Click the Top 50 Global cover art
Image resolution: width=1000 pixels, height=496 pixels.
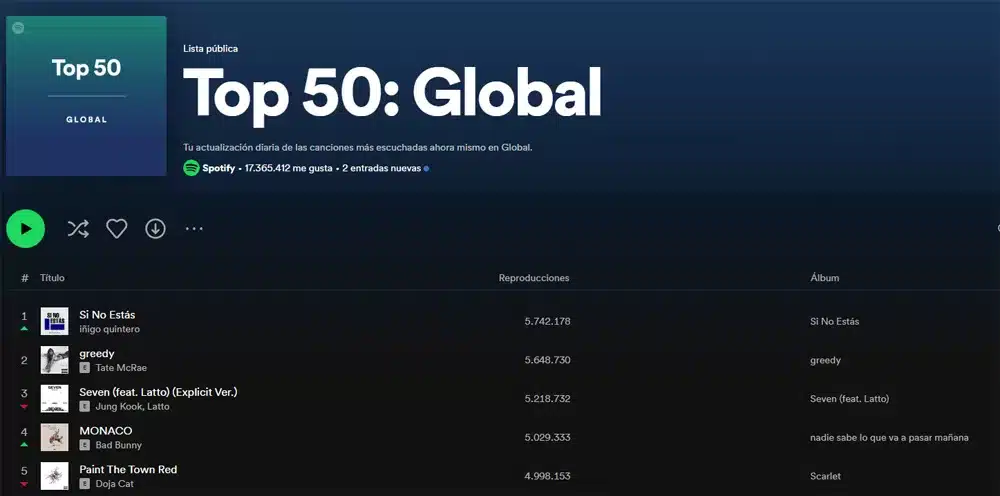[87, 96]
